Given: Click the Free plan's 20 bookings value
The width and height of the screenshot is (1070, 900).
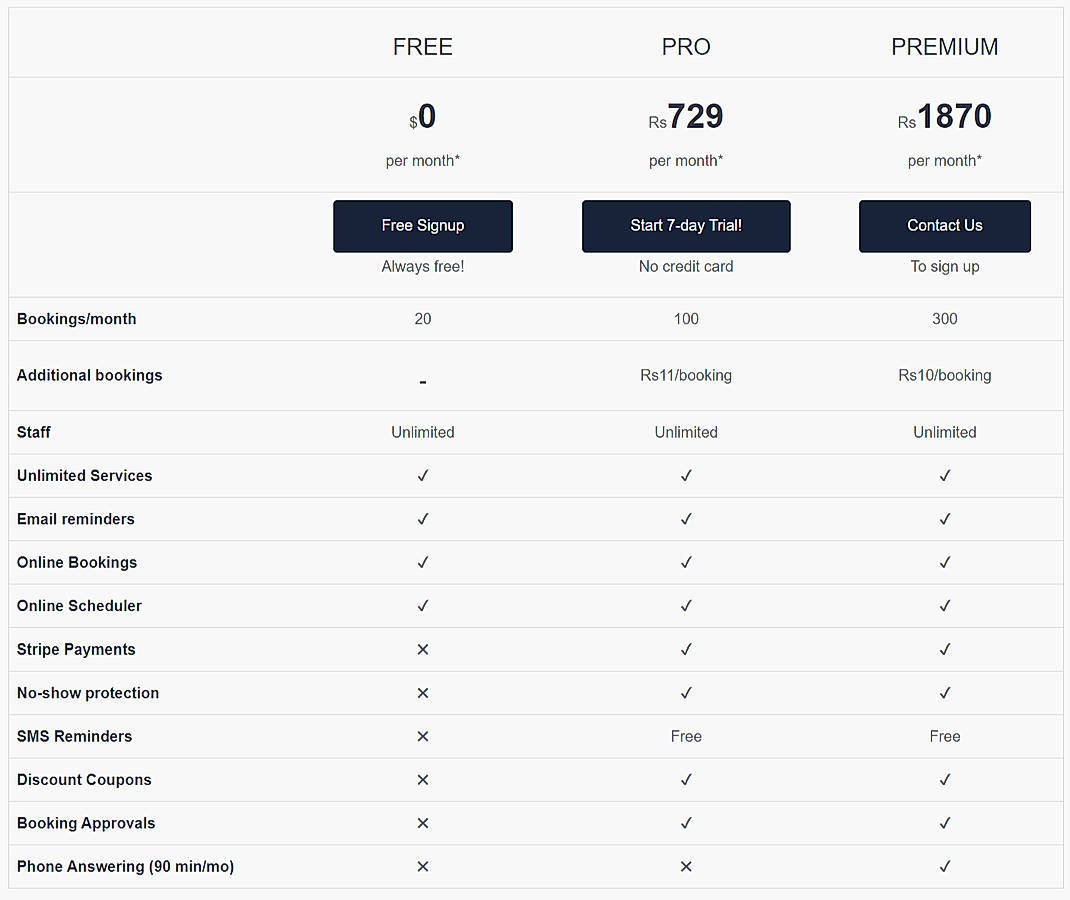Looking at the screenshot, I should [422, 319].
